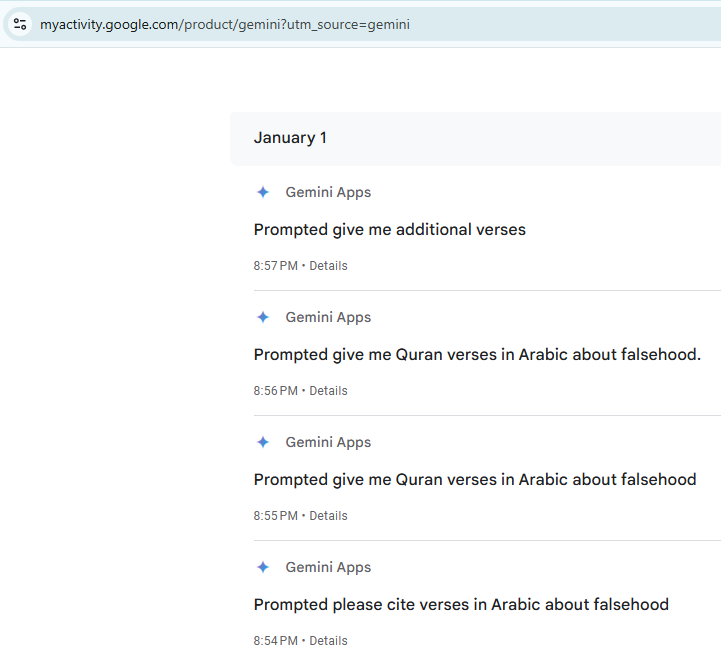The image size is (721, 653).
Task: Open the falsehood prompt logged at 8:55 PM
Action: pos(474,480)
